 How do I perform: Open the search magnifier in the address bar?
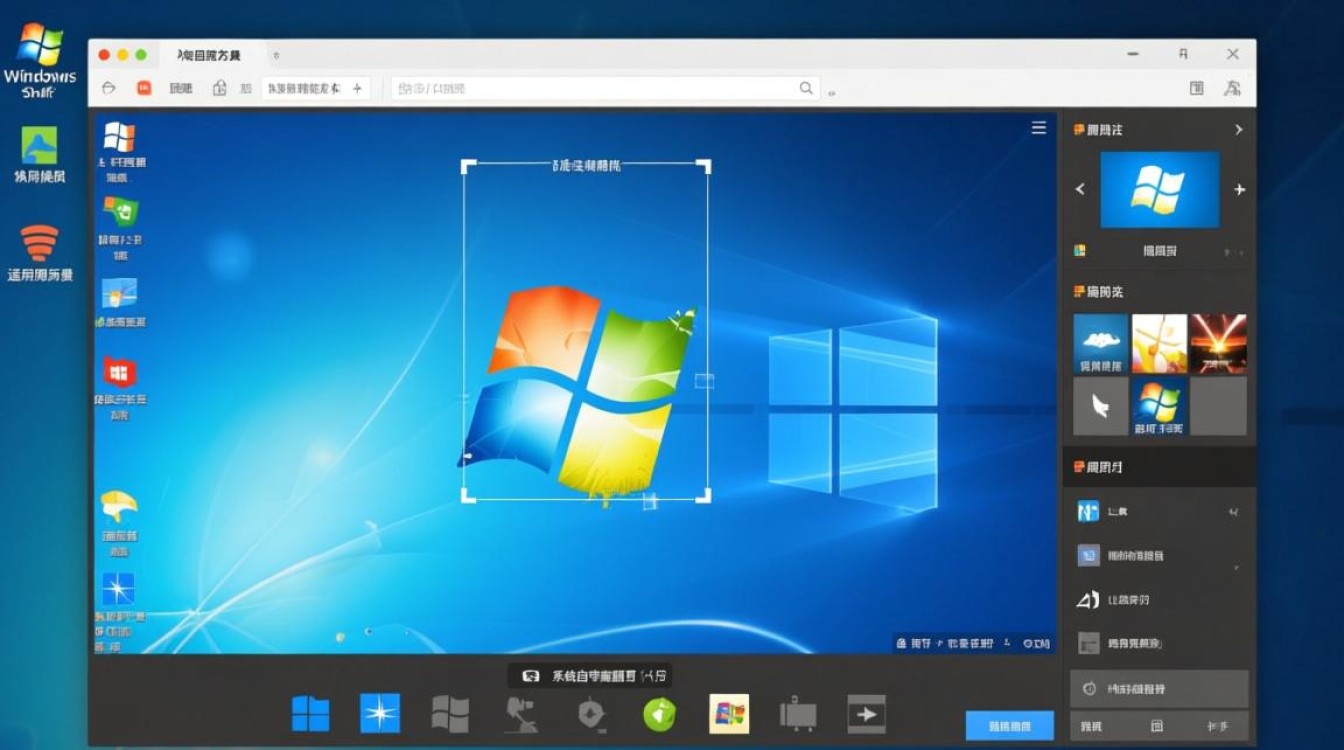[806, 89]
